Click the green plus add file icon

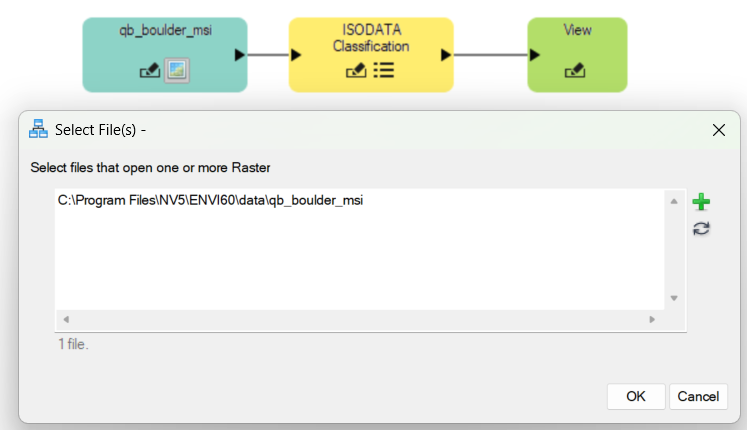pyautogui.click(x=701, y=202)
